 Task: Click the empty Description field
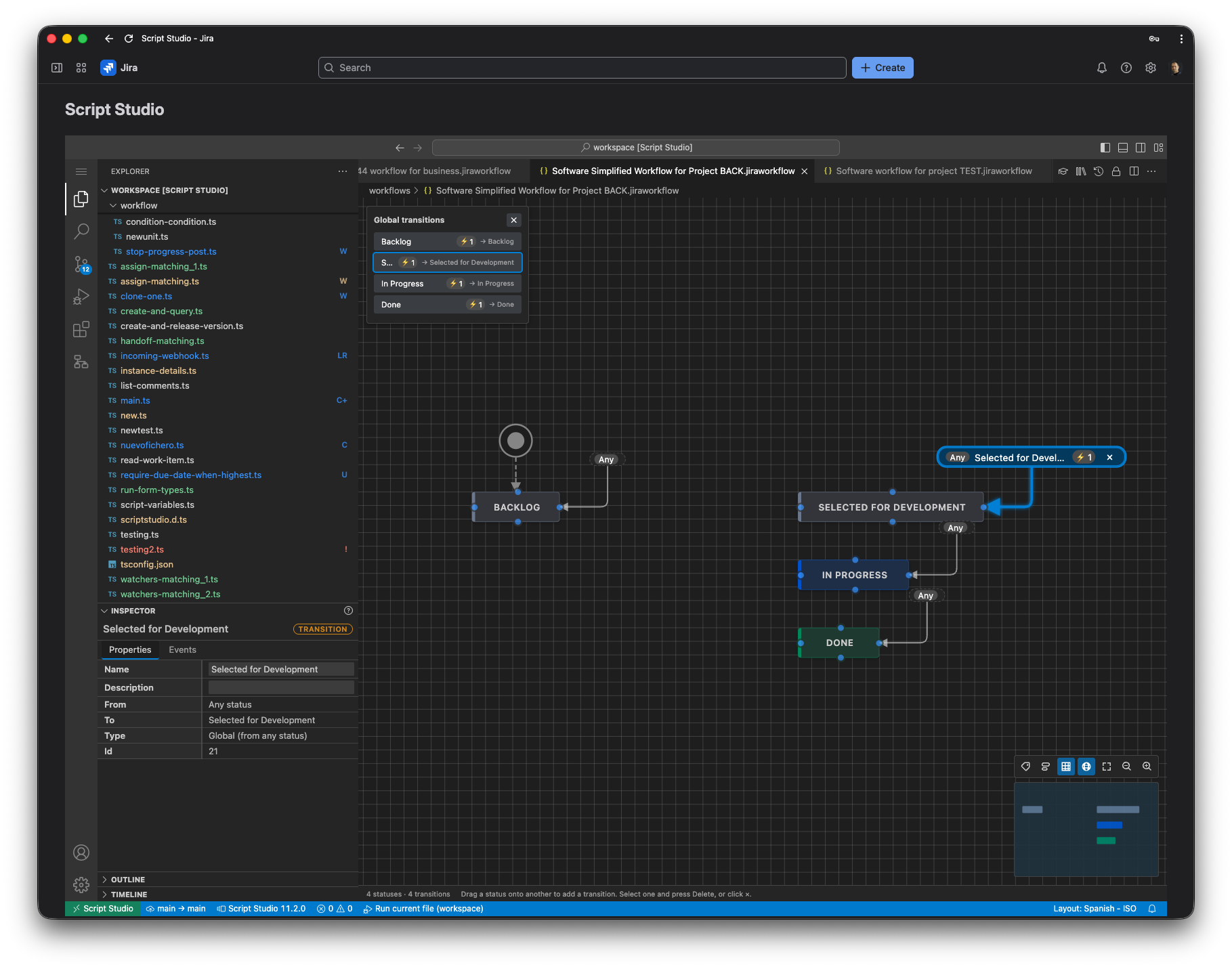coord(281,687)
